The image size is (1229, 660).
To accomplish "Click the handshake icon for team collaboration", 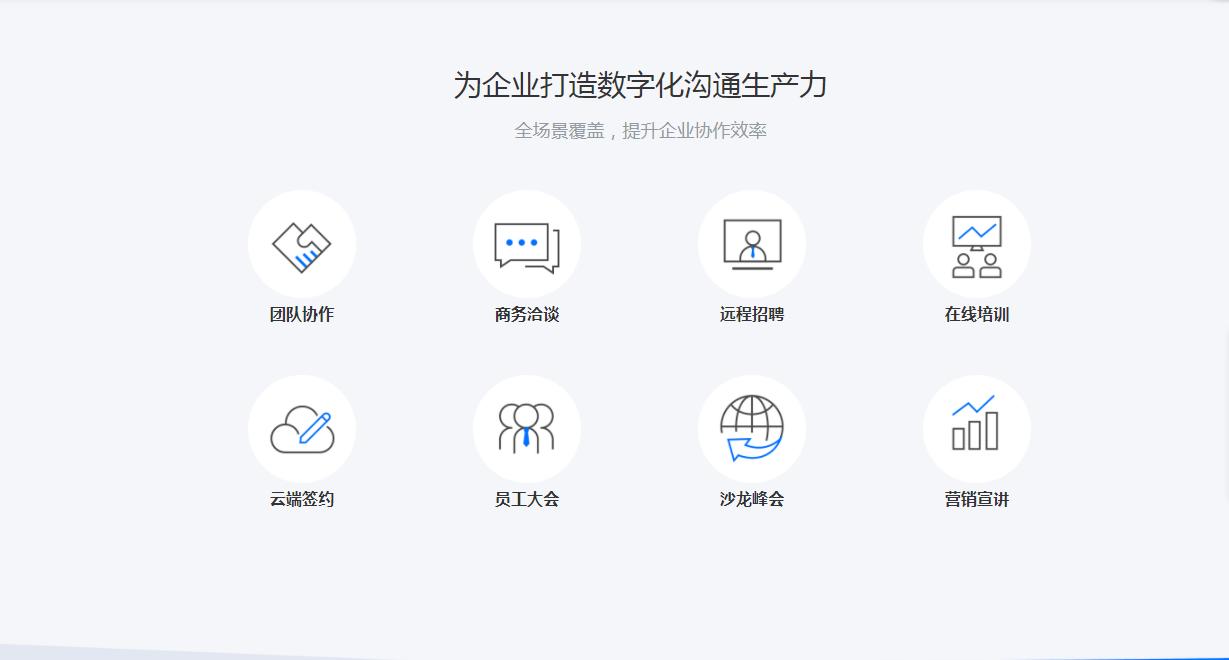I will click(302, 245).
